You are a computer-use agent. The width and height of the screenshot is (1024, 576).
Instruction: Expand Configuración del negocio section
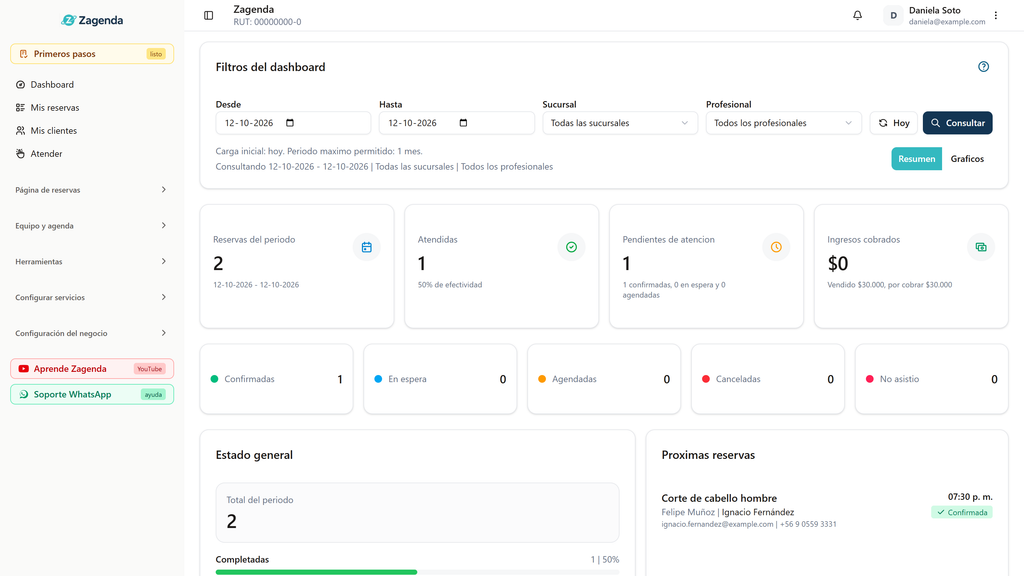tap(91, 333)
